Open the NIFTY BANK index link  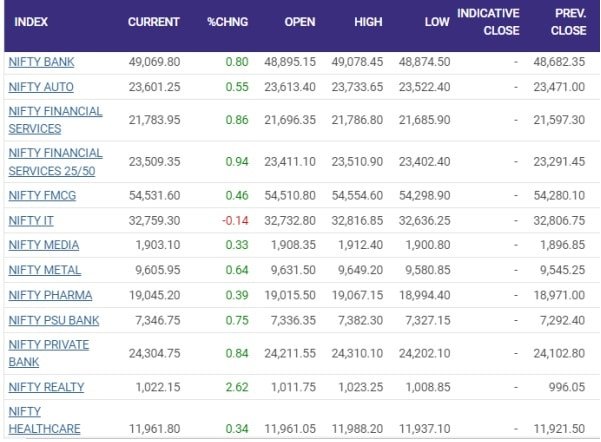41,62
